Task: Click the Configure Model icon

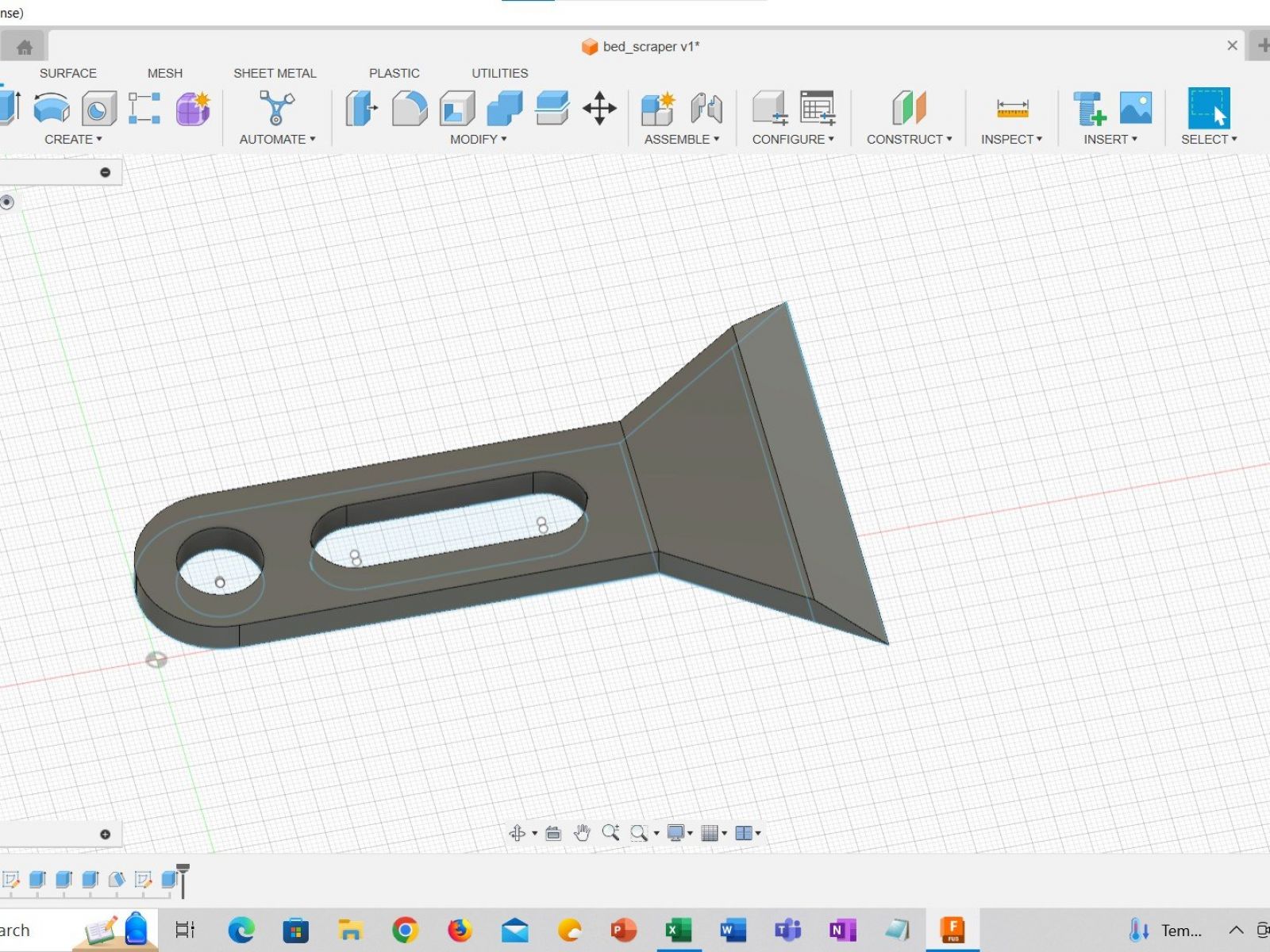Action: click(769, 109)
